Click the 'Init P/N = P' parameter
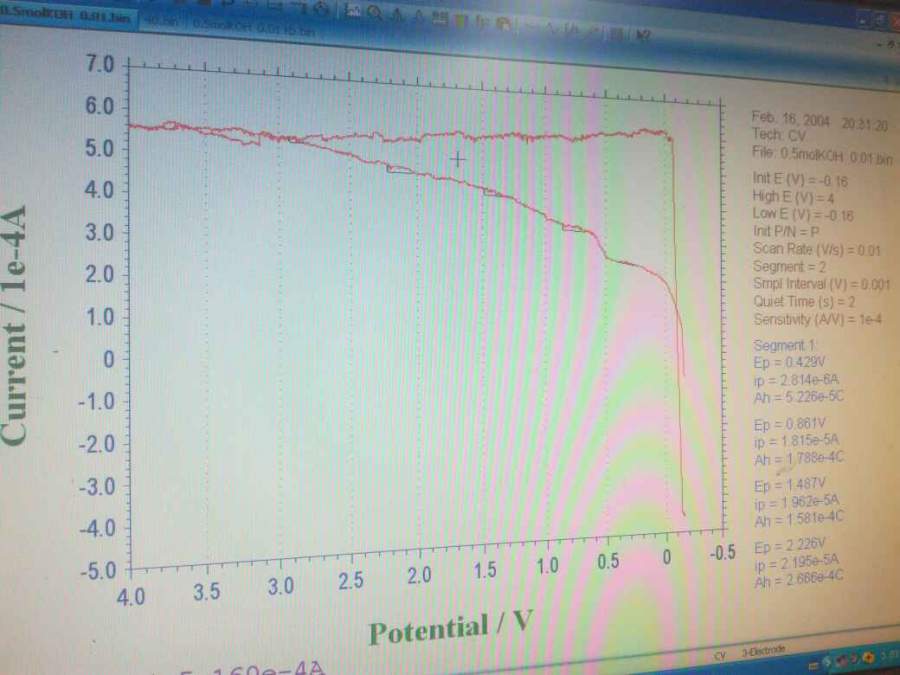900x675 pixels. (786, 231)
